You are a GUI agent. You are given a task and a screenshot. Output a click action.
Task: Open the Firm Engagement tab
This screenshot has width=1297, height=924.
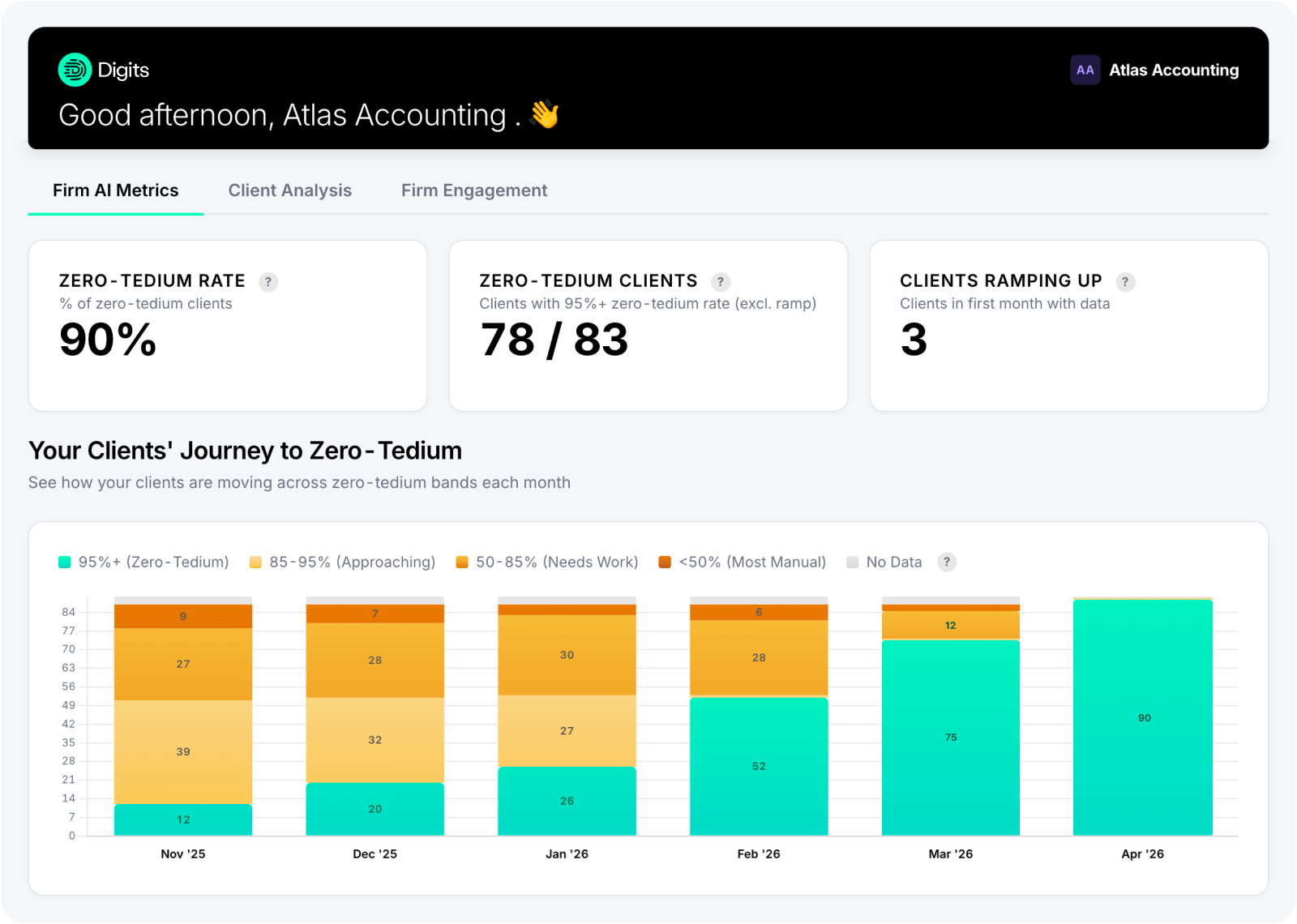click(474, 190)
